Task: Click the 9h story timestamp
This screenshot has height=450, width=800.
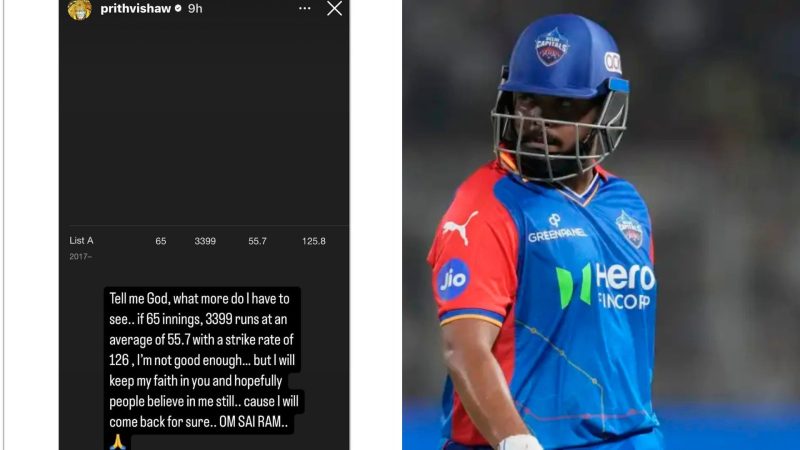Action: pyautogui.click(x=195, y=9)
